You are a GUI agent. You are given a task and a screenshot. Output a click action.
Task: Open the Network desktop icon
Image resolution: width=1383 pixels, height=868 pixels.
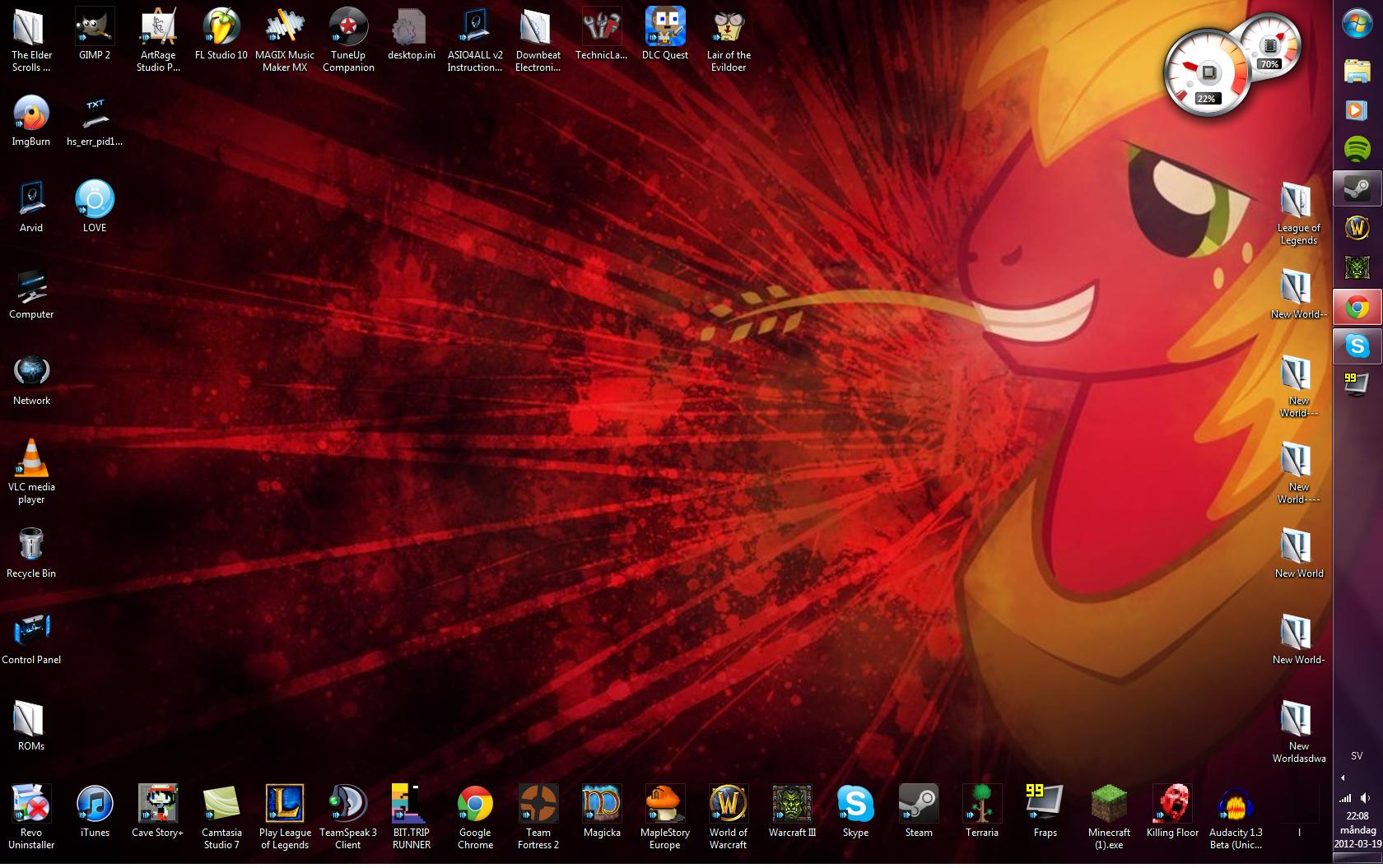(x=31, y=381)
